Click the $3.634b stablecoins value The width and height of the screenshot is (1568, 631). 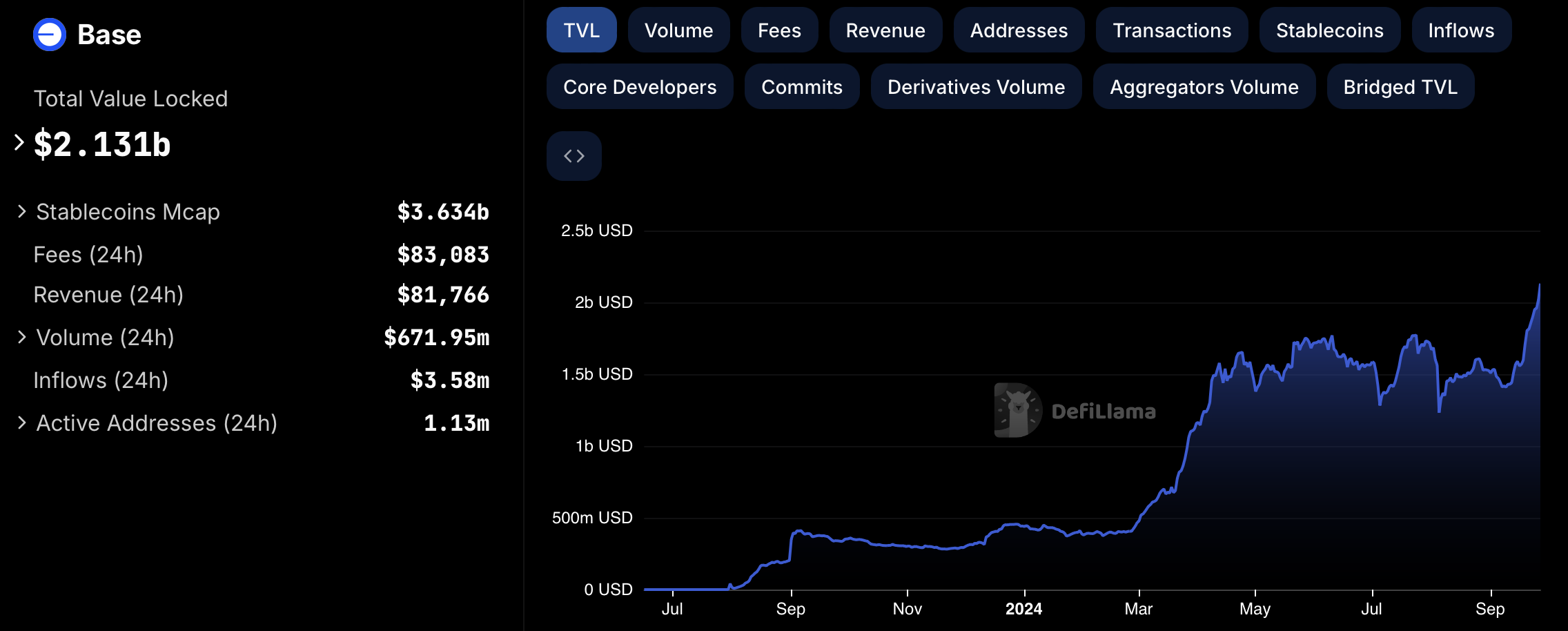[443, 212]
